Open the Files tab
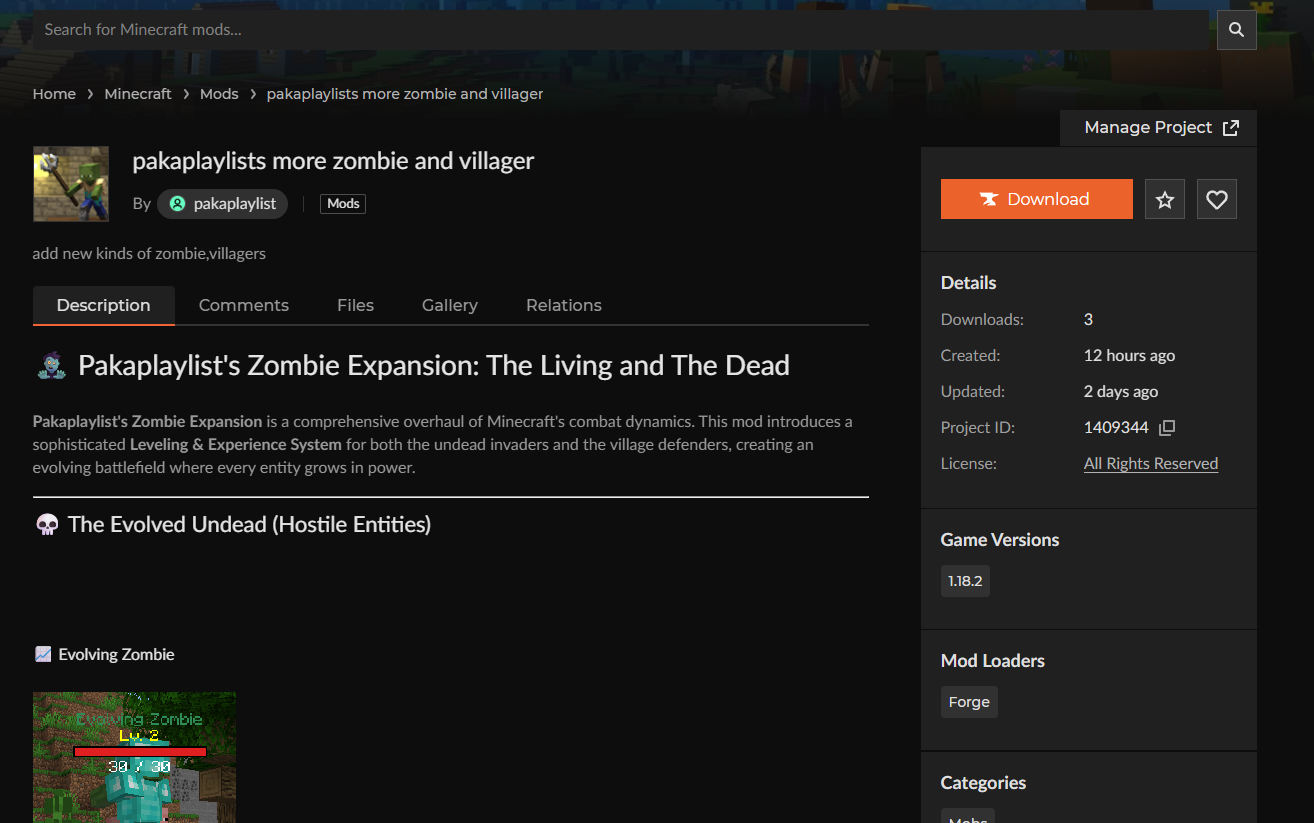The image size is (1314, 823). pyautogui.click(x=355, y=306)
